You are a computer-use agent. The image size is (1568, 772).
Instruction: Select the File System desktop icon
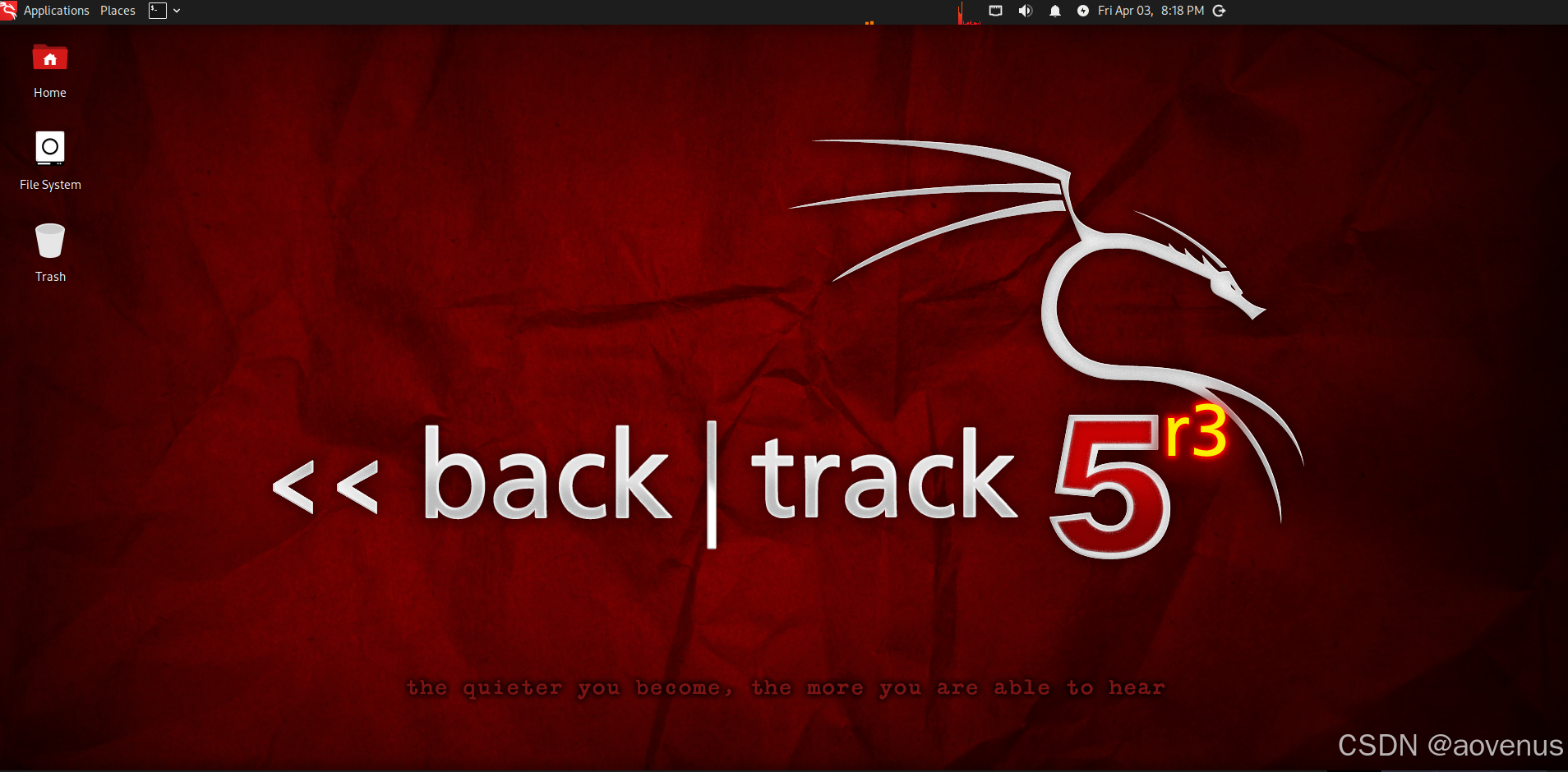pos(50,148)
